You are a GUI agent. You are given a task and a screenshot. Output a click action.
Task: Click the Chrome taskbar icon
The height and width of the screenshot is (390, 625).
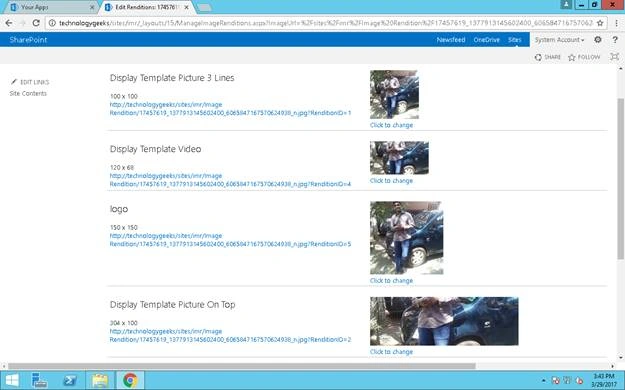click(130, 380)
